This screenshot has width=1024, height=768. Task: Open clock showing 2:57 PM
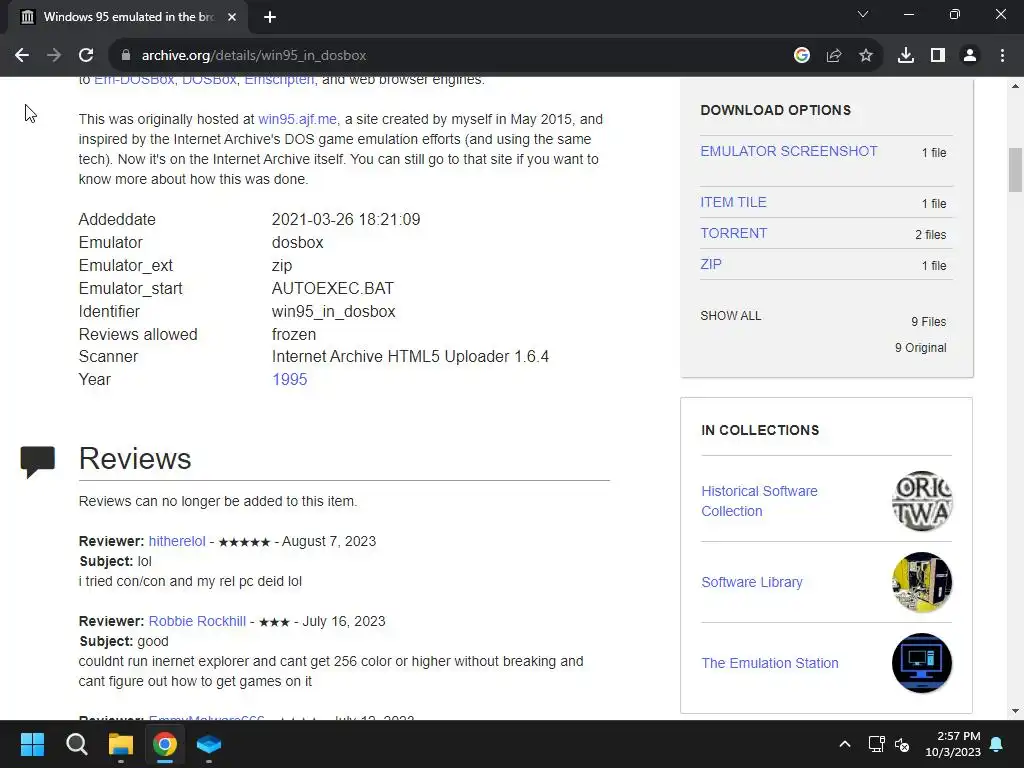(953, 744)
